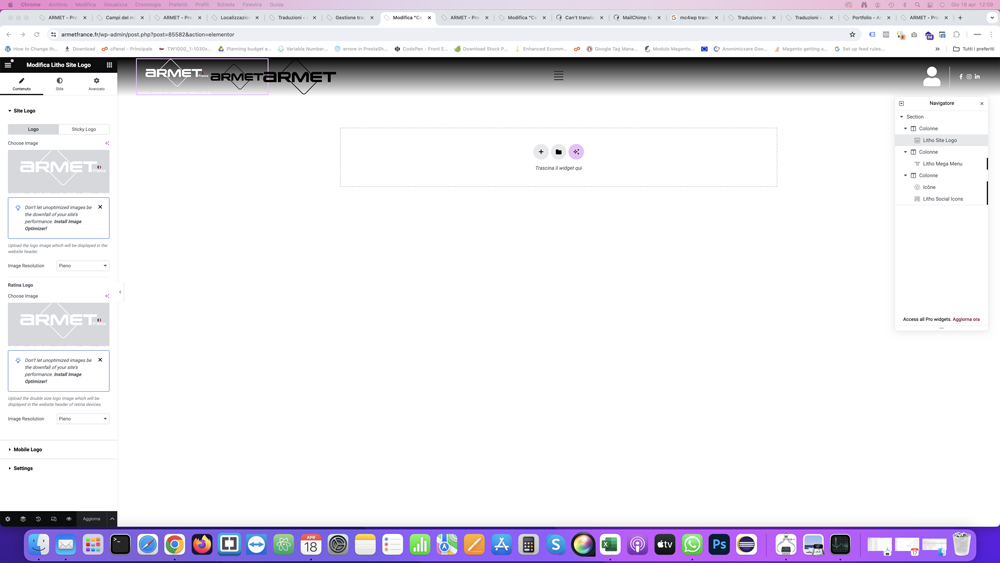The image size is (1000, 563).
Task: Click the LinkedIn social icon
Action: 977,77
